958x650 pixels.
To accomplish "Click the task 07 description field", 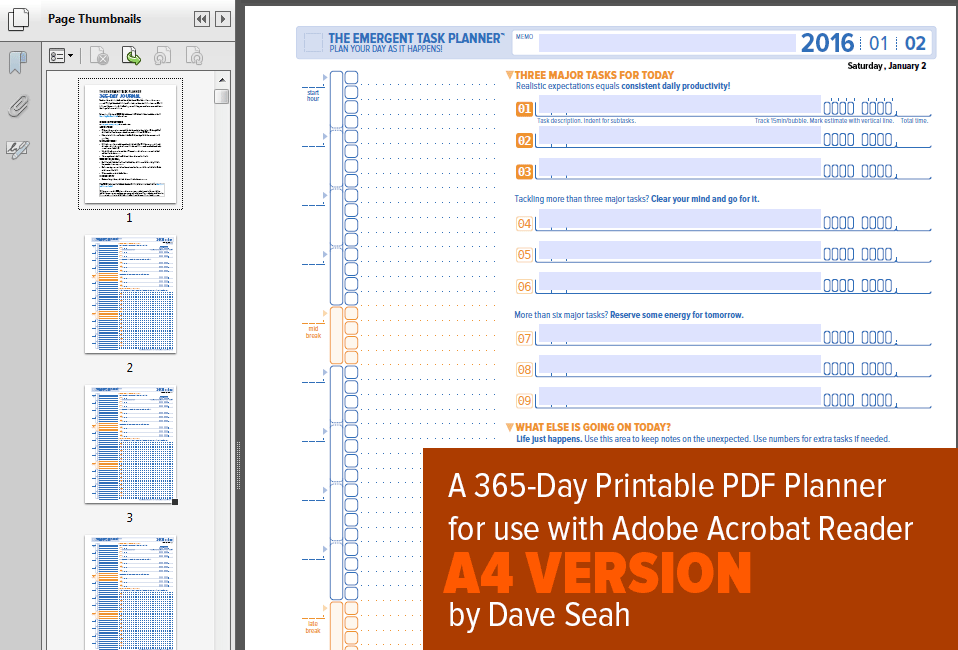I will click(x=679, y=334).
